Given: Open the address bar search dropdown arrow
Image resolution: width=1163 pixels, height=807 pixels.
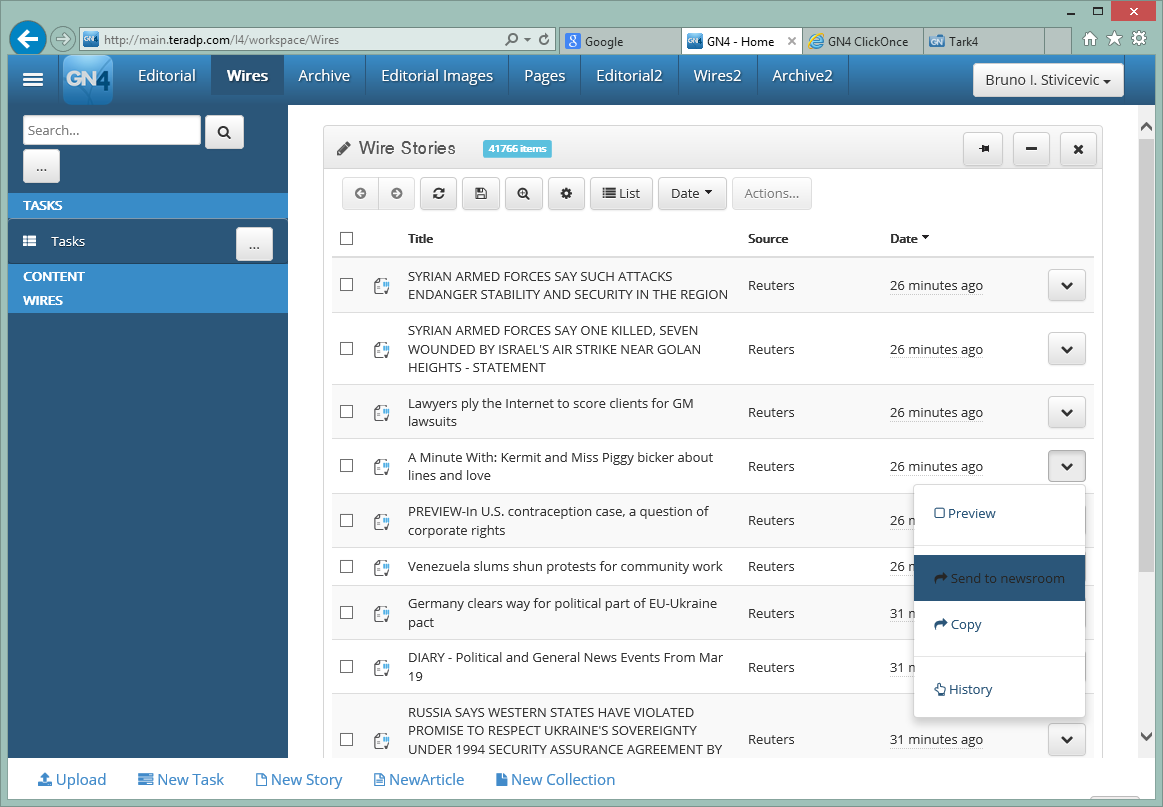Looking at the screenshot, I should coord(527,39).
